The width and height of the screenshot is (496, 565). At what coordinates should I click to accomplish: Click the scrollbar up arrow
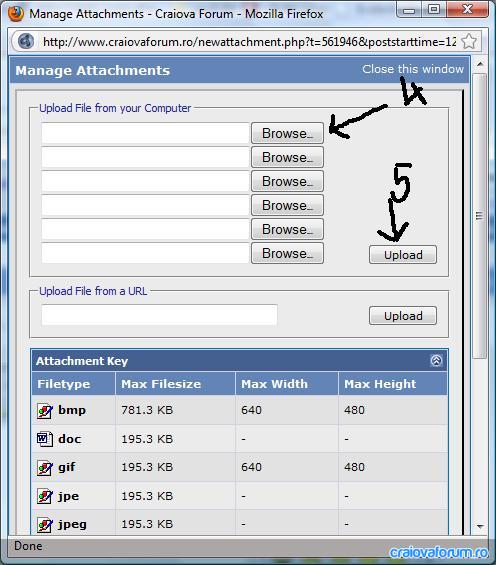coord(480,64)
